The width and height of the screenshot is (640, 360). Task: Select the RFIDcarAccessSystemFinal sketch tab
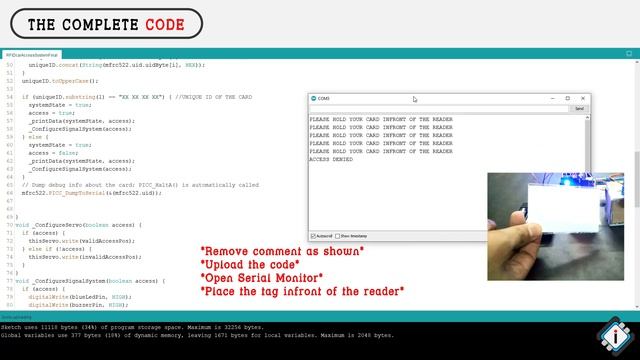click(32, 55)
